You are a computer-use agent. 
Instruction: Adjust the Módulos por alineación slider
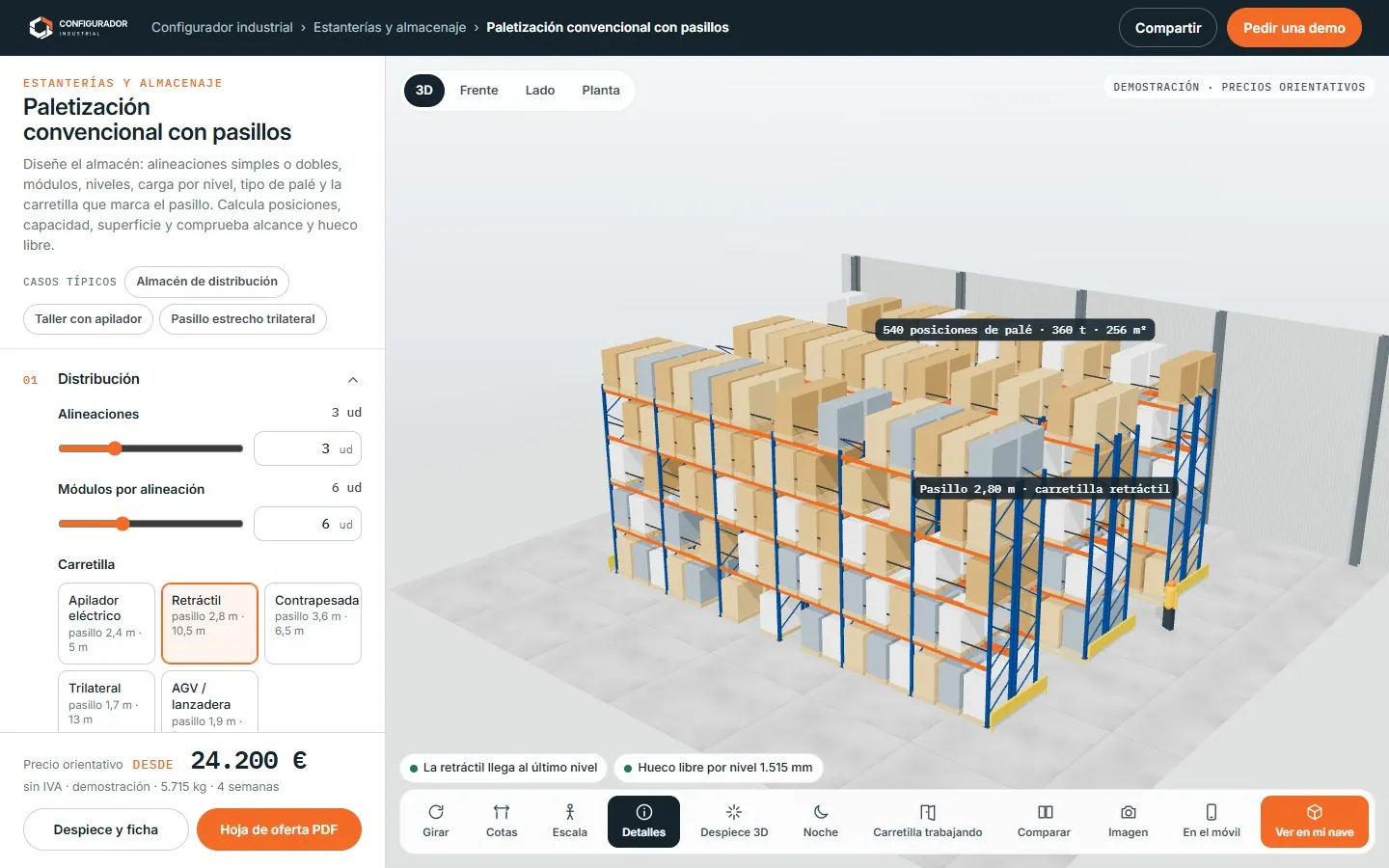[x=150, y=524]
